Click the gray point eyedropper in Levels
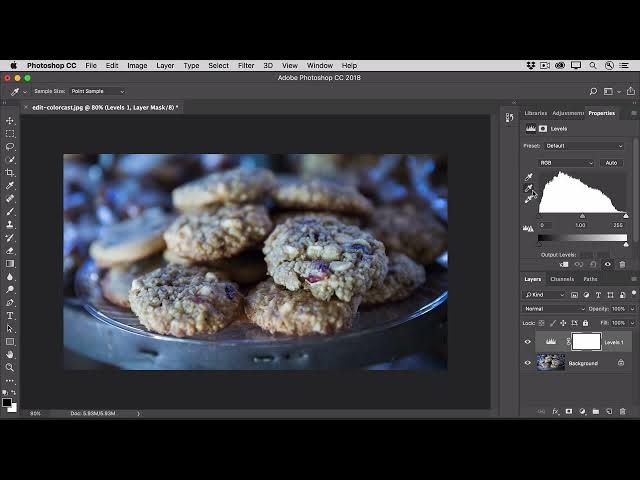640x480 pixels. [x=529, y=188]
